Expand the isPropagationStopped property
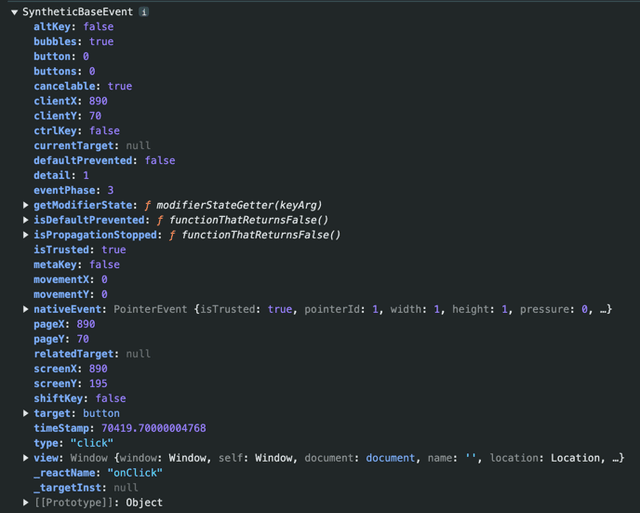Image resolution: width=640 pixels, height=513 pixels. click(x=26, y=235)
